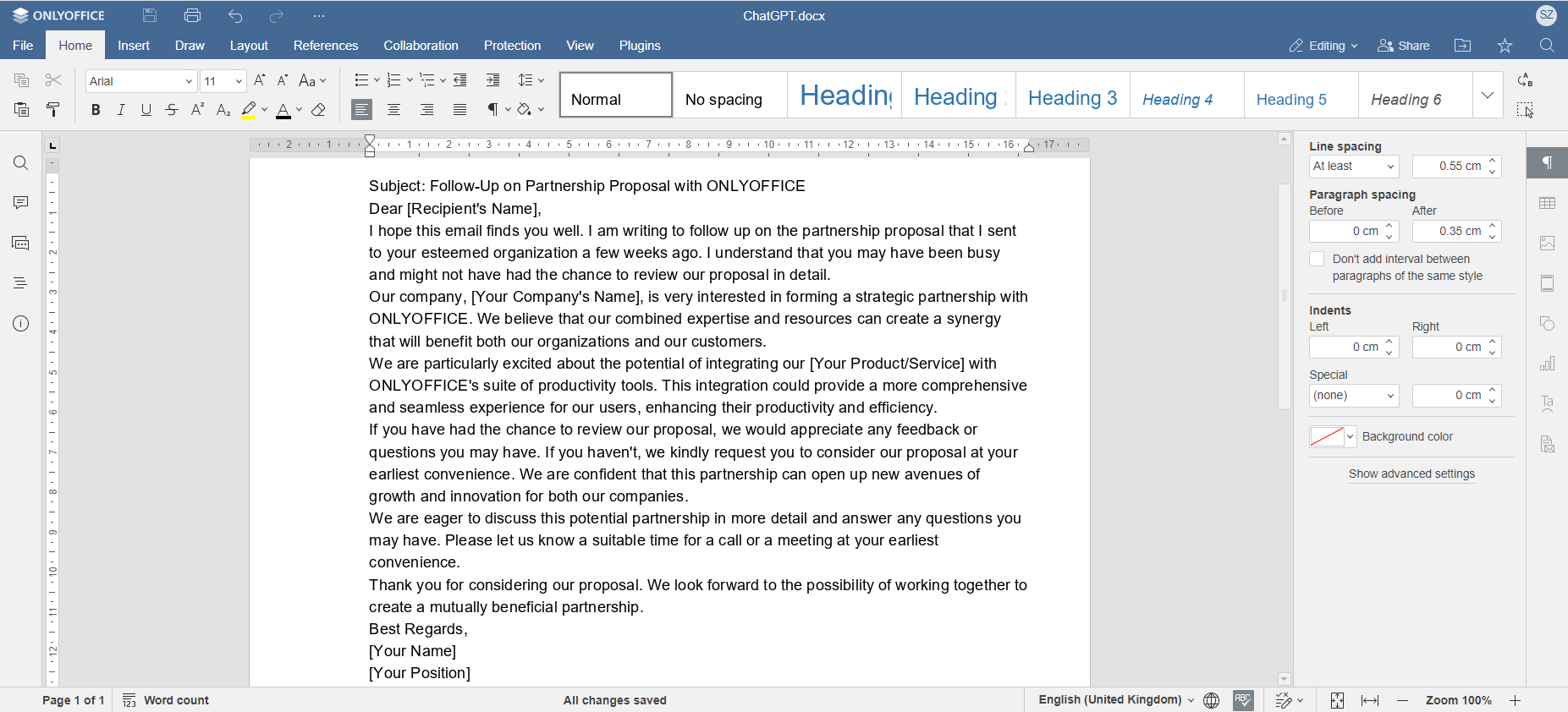Apply strikethrough formatting
Screen dimensions: 1568x712
click(x=172, y=110)
